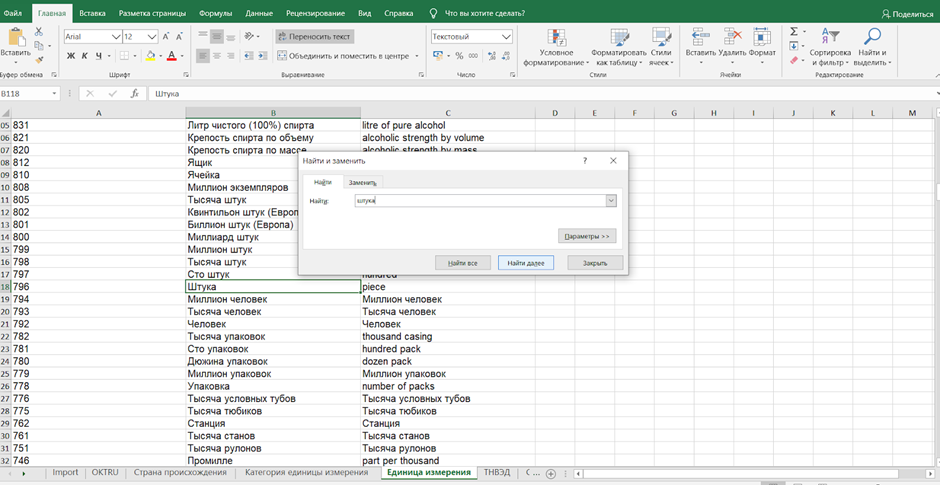The image size is (940, 485).
Task: Click the yellow fill color bucket
Action: [150, 56]
